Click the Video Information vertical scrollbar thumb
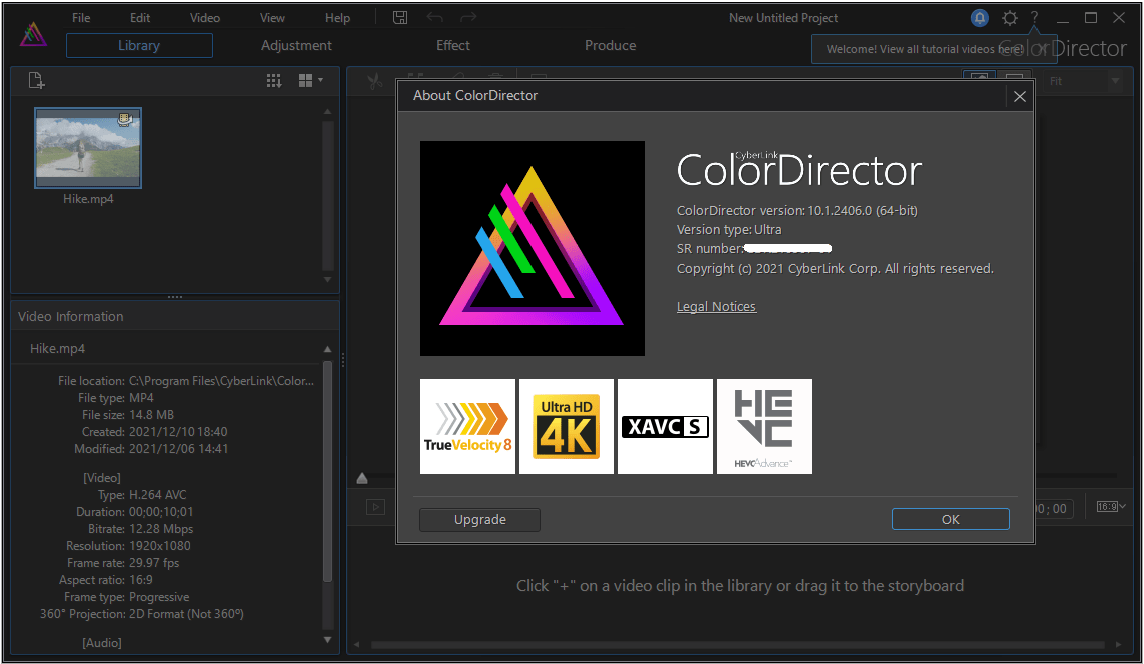The width and height of the screenshot is (1144, 664). coord(328,471)
